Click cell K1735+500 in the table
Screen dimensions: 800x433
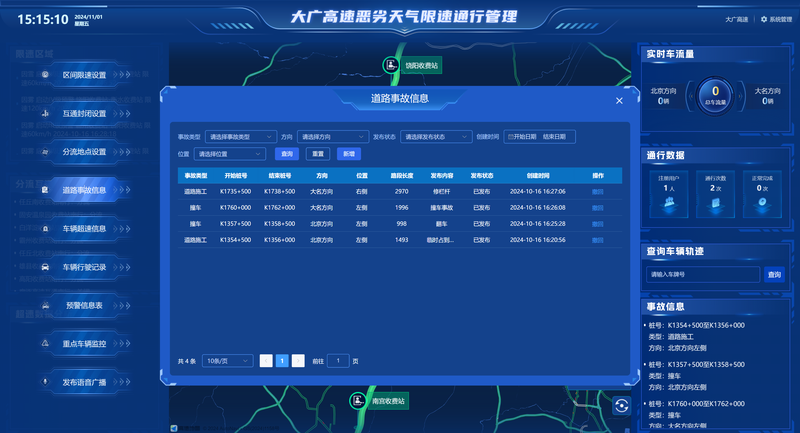click(x=236, y=192)
